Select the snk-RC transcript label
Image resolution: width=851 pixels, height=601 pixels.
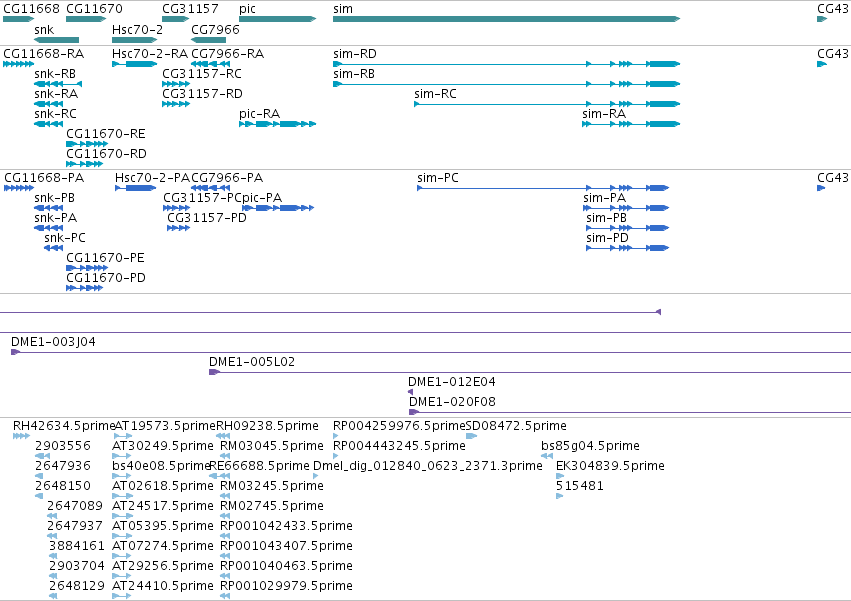55,114
